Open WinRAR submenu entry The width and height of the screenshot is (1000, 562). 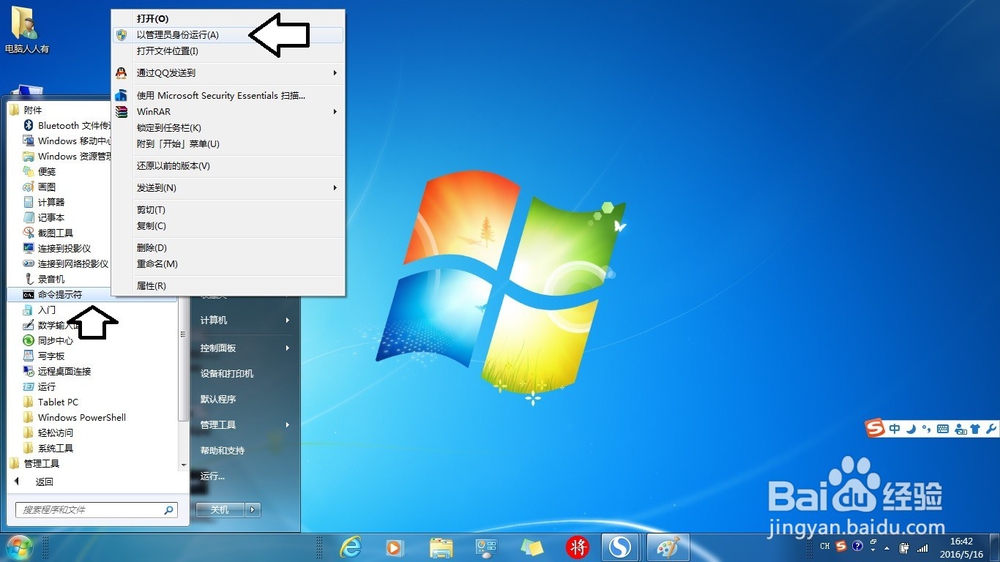tap(228, 112)
